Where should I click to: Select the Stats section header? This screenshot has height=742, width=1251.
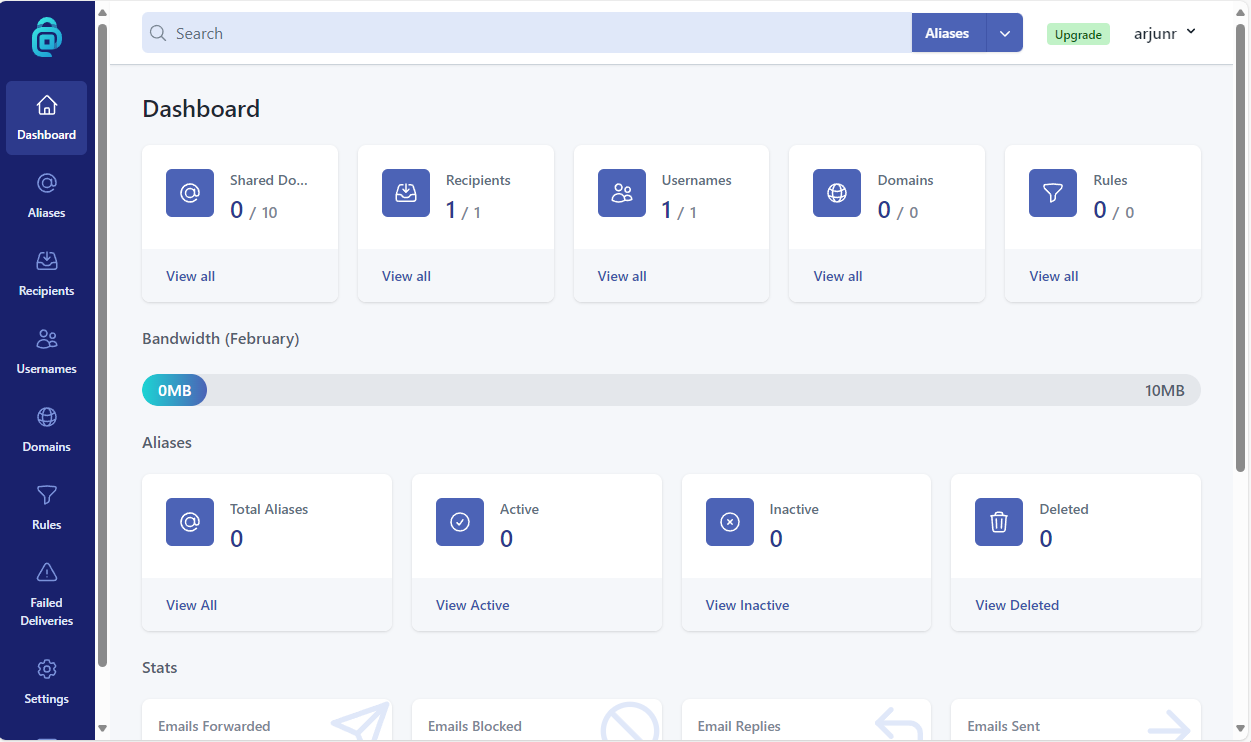point(159,667)
